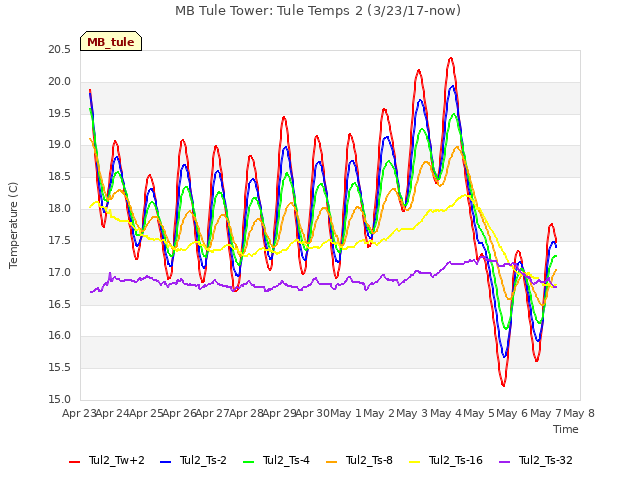The width and height of the screenshot is (640, 480).
Task: Click the 20.5 y-axis tick label
Action: pyautogui.click(x=60, y=50)
